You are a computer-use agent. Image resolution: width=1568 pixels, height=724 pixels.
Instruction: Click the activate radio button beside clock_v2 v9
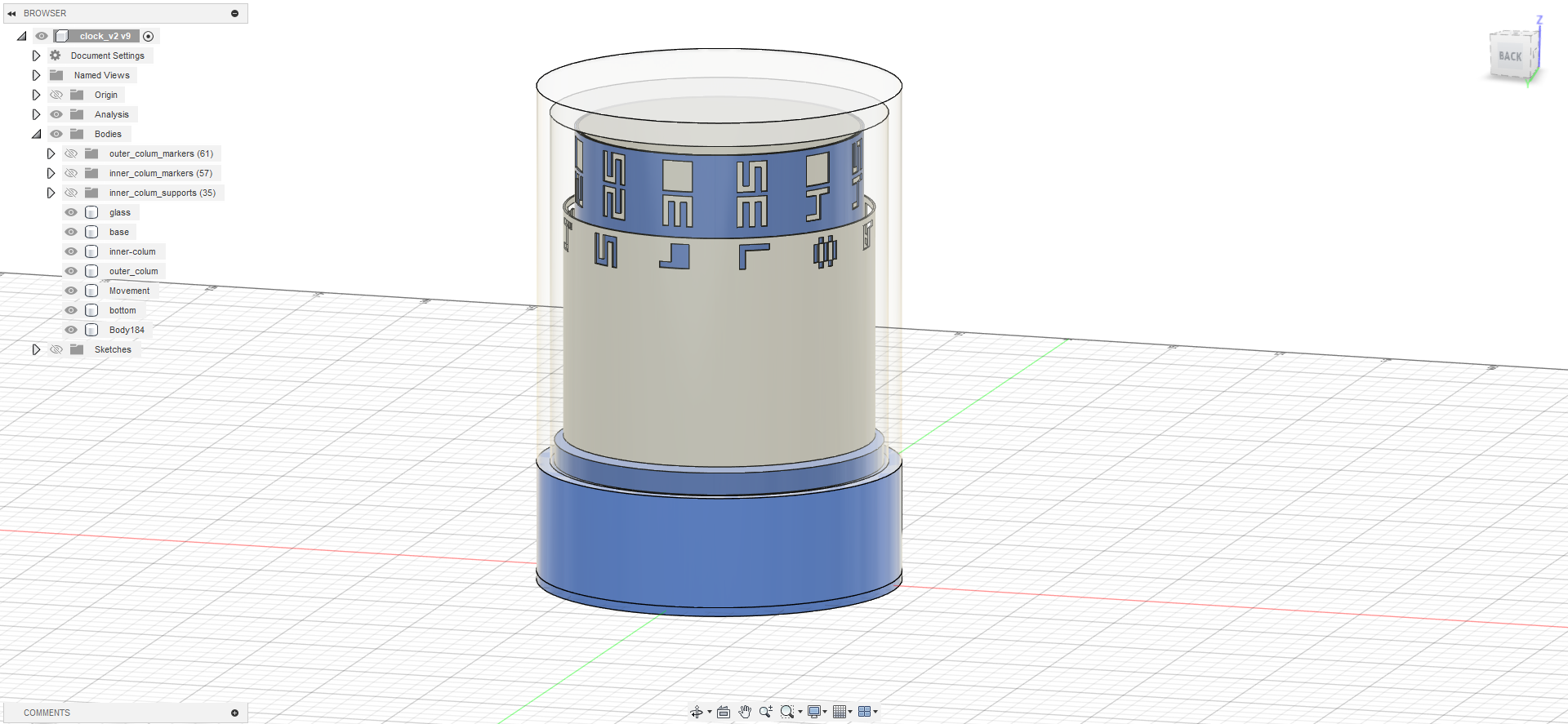pyautogui.click(x=148, y=36)
